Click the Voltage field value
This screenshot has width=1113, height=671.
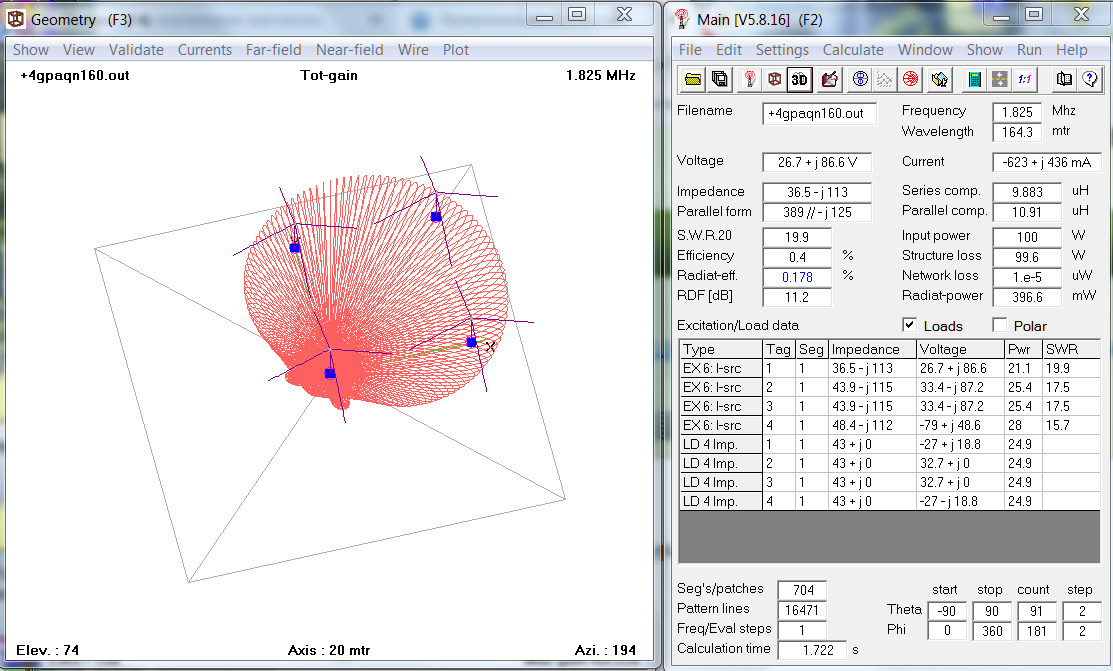pos(816,162)
